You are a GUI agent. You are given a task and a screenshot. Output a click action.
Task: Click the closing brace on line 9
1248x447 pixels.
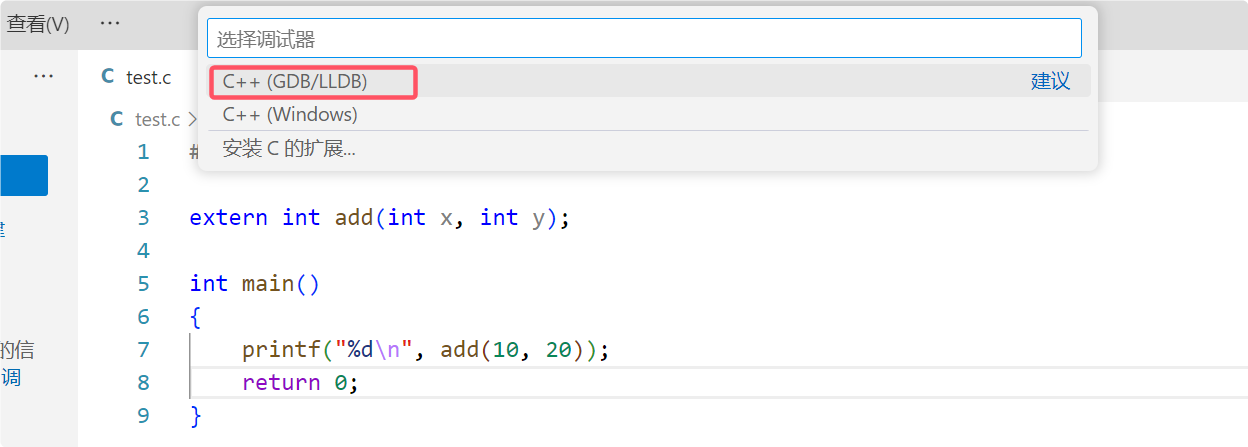196,415
